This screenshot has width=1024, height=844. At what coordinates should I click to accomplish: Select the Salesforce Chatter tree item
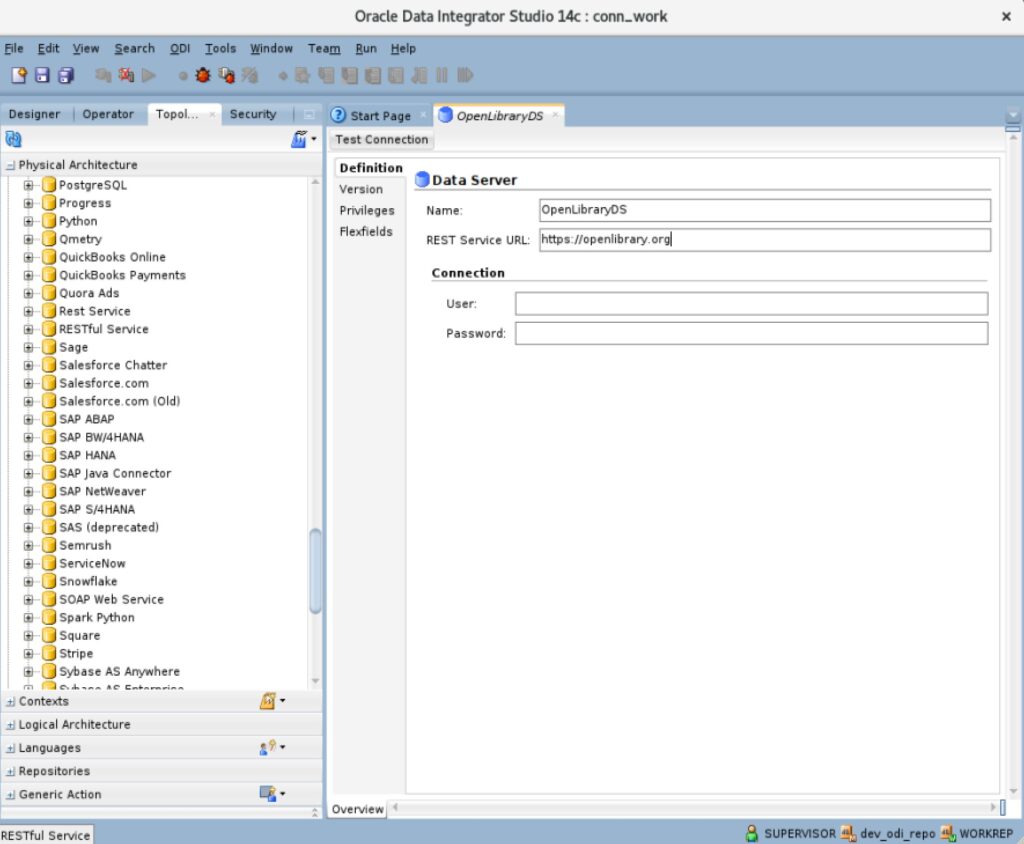click(113, 365)
